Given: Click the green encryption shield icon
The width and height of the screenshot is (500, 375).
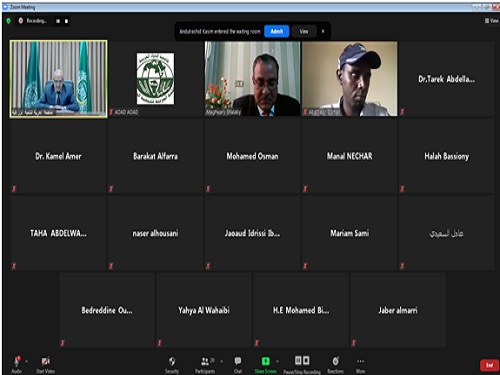Looking at the screenshot, I should (x=9, y=21).
